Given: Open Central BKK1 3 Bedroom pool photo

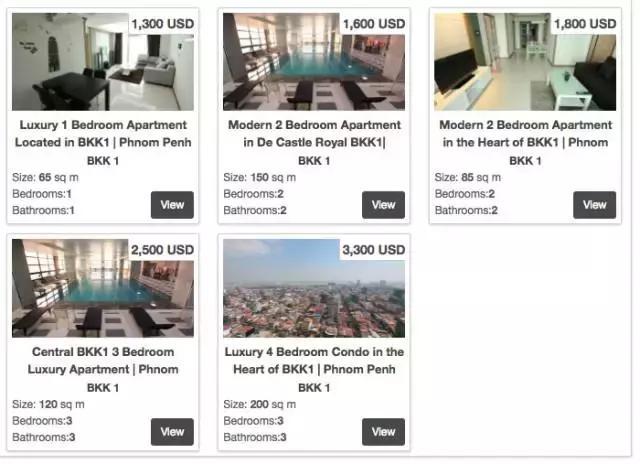Looking at the screenshot, I should (x=103, y=288).
